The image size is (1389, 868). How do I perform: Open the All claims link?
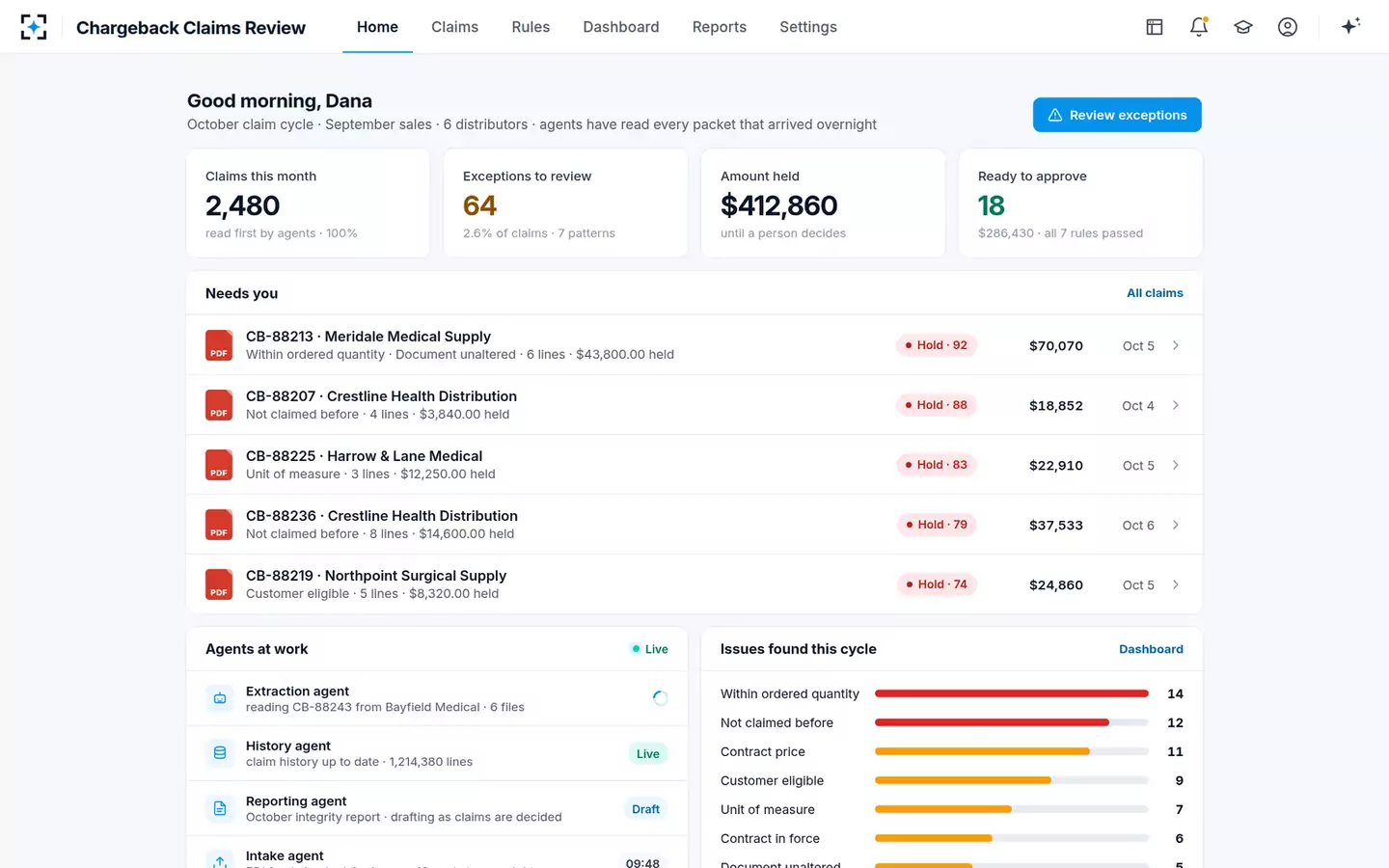click(x=1155, y=293)
